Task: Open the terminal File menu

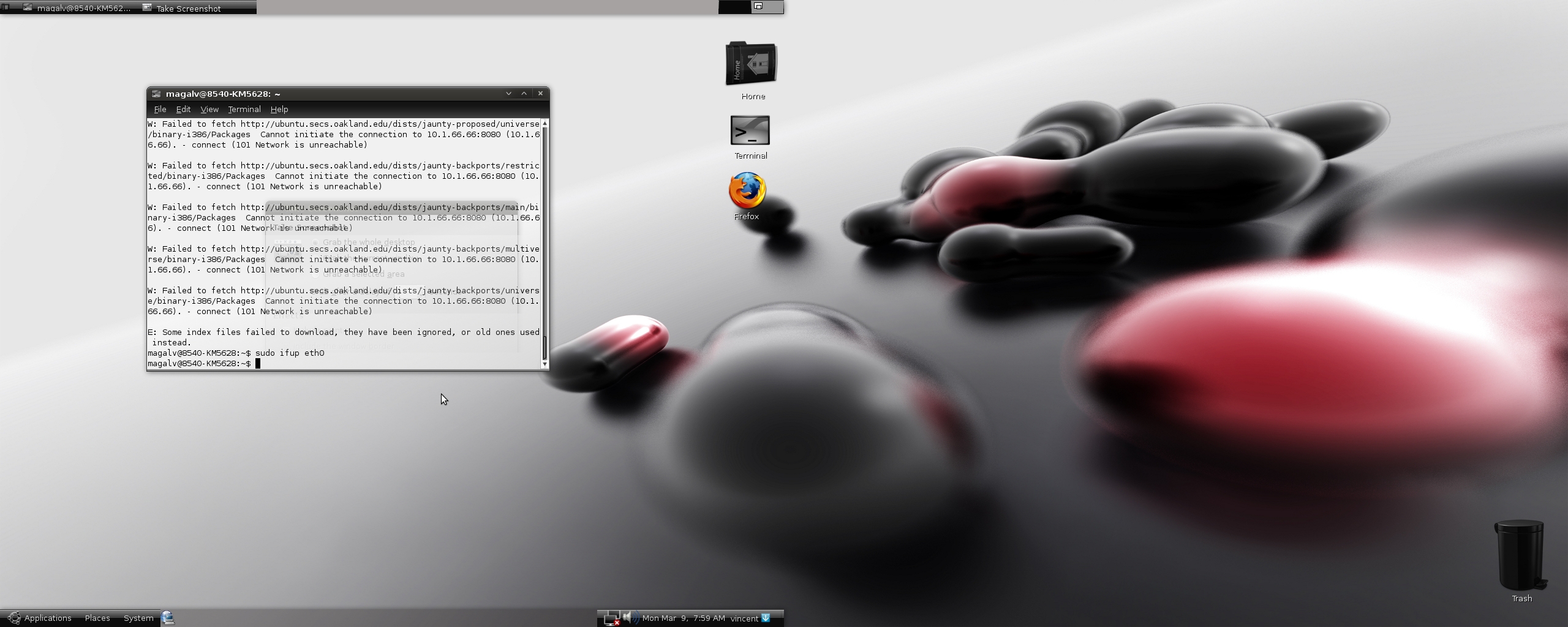Action: click(x=160, y=110)
